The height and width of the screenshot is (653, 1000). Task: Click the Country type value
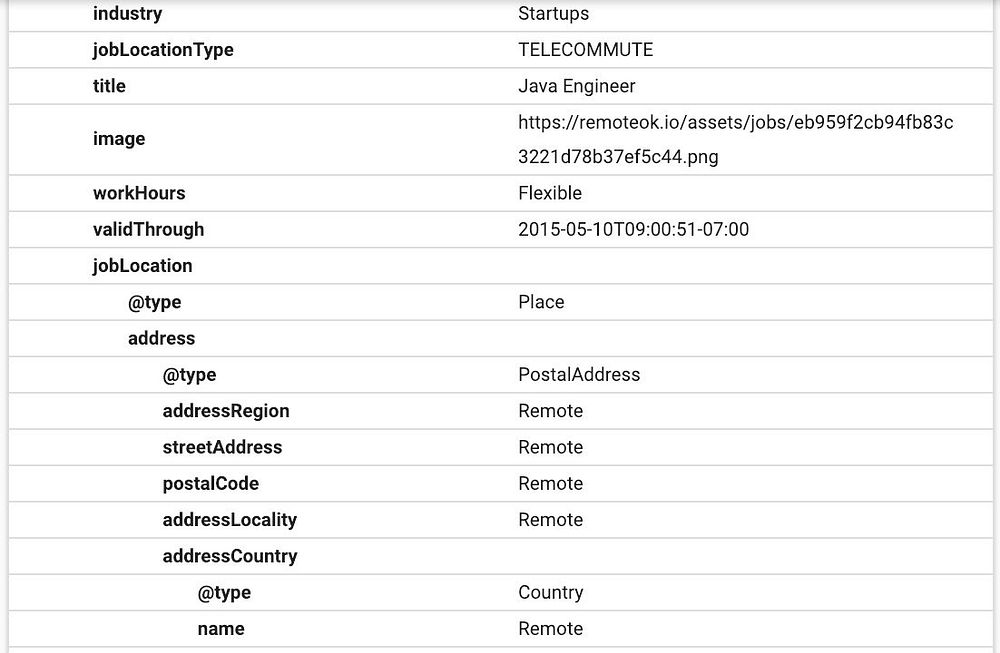550,592
